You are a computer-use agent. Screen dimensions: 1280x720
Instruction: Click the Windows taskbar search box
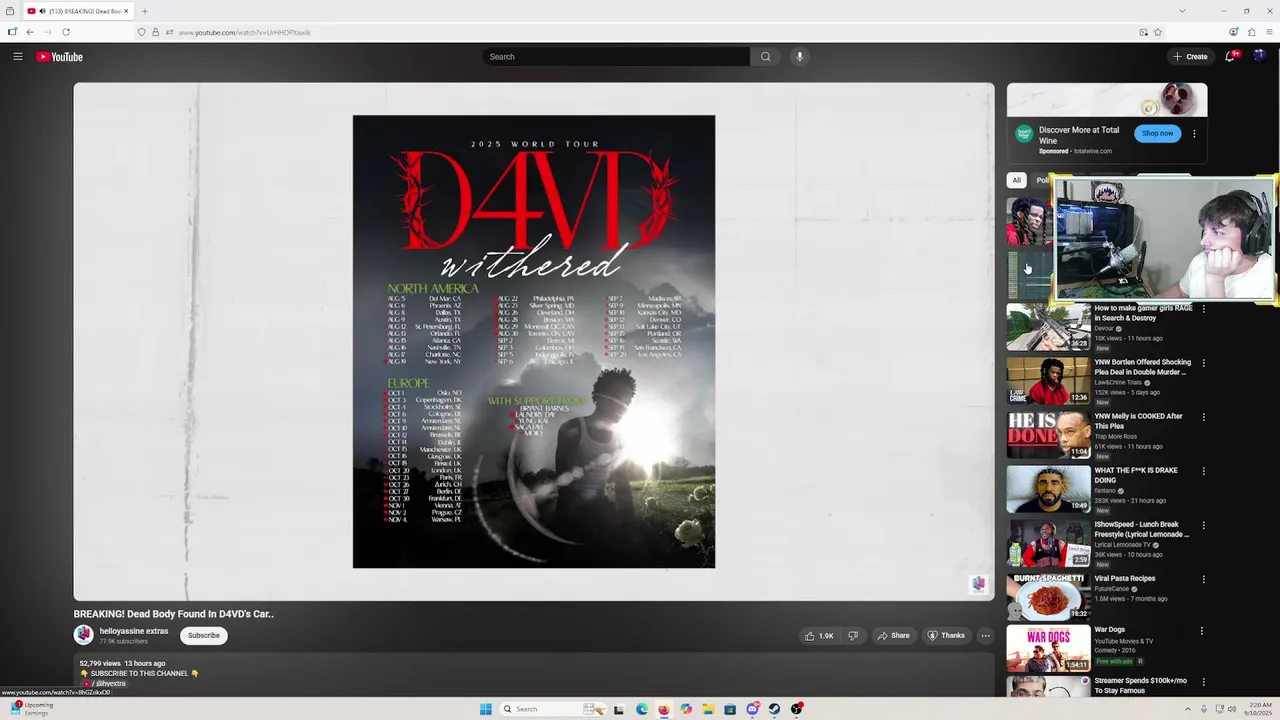point(551,709)
